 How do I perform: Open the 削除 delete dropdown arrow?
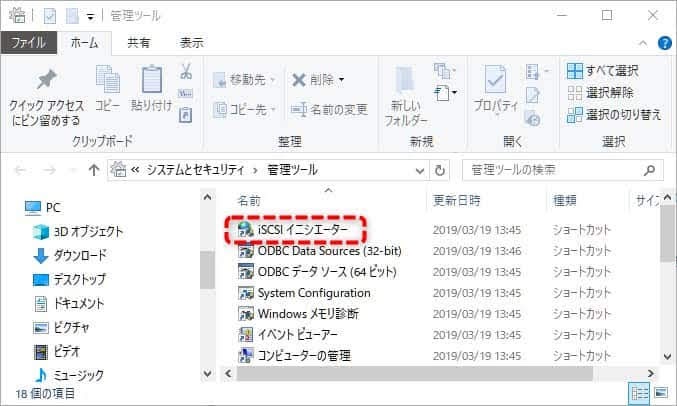(x=341, y=80)
